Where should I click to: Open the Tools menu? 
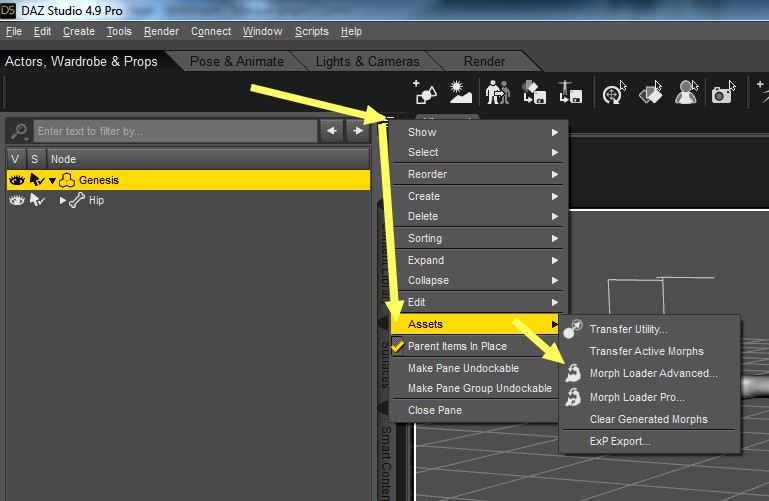pyautogui.click(x=119, y=31)
